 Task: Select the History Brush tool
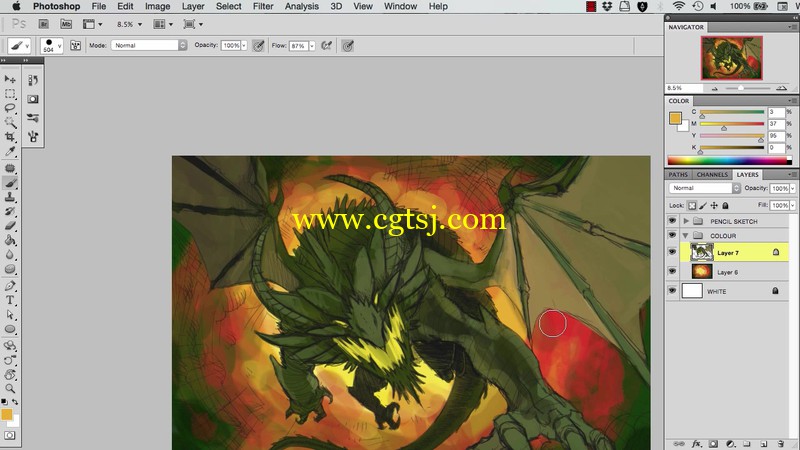tap(10, 211)
